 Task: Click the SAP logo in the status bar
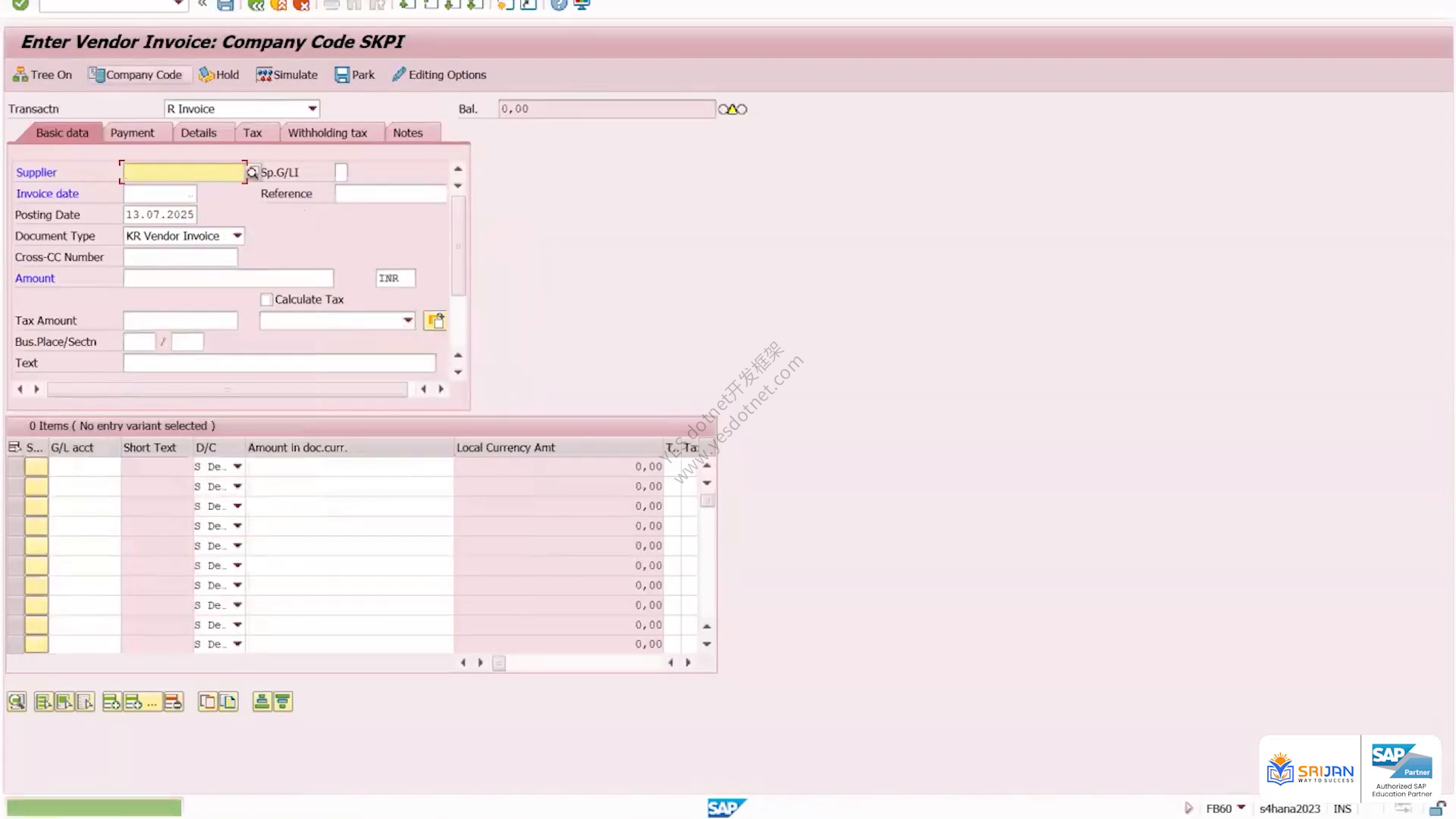(726, 808)
